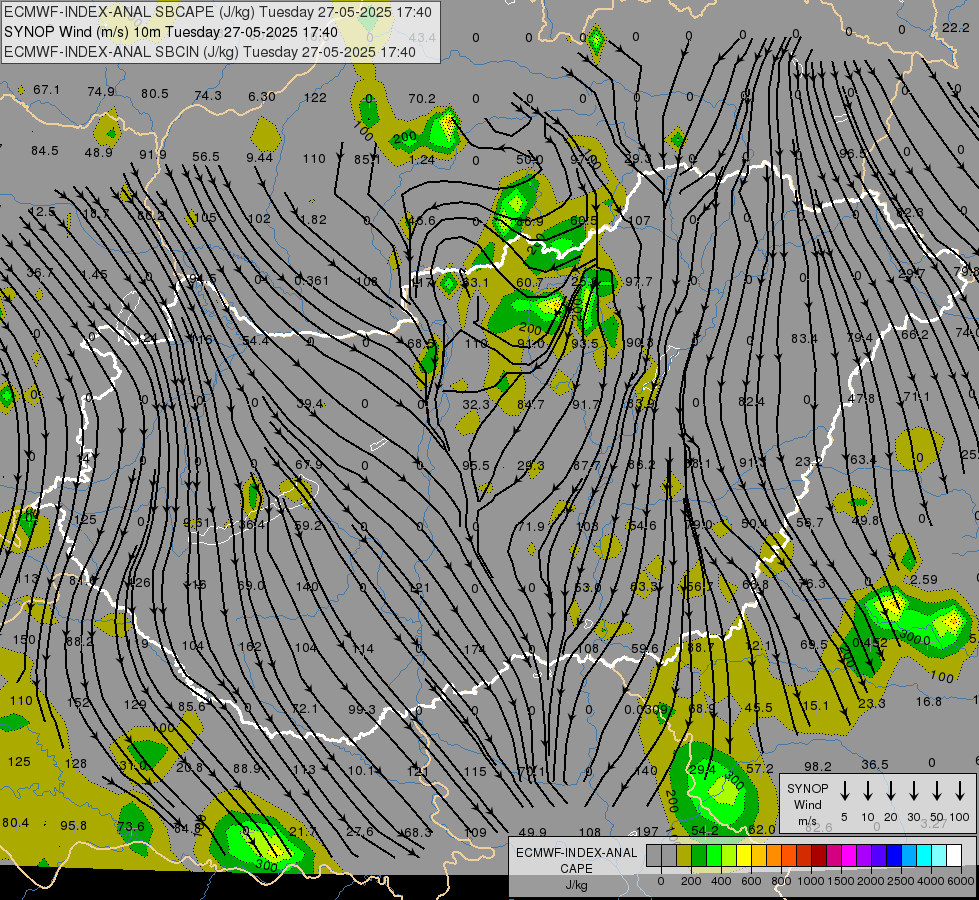Click the 1.82 map value

tap(313, 219)
